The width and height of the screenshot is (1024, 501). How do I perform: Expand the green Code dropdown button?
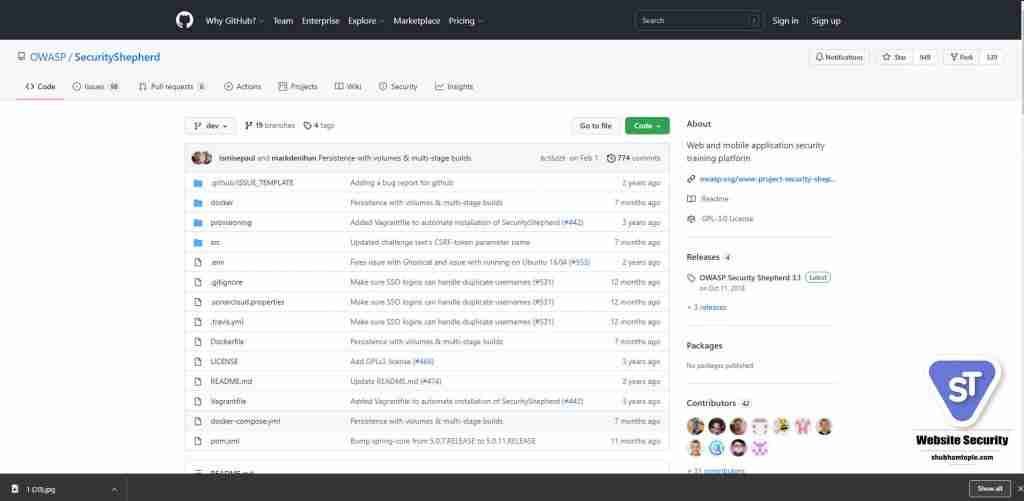pyautogui.click(x=647, y=126)
